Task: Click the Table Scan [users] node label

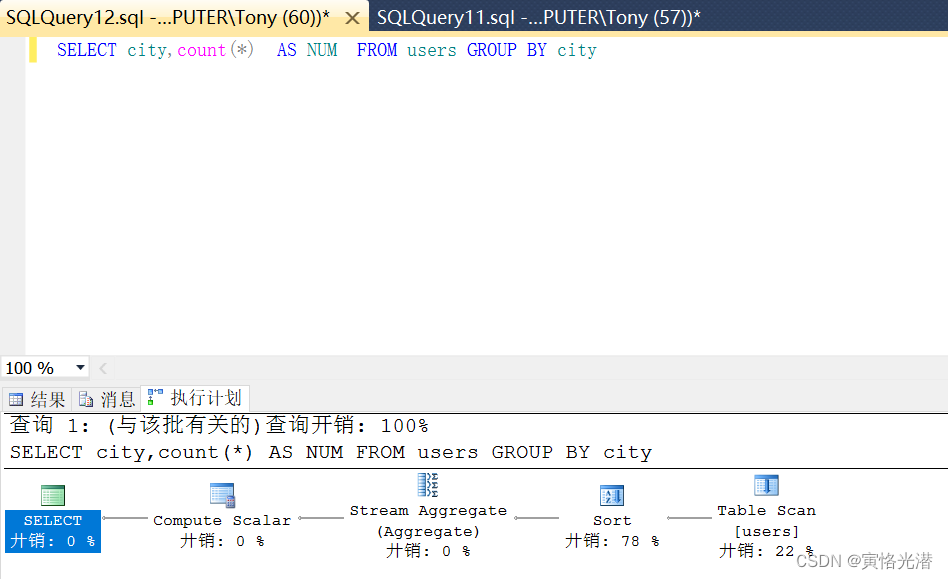Action: click(766, 520)
